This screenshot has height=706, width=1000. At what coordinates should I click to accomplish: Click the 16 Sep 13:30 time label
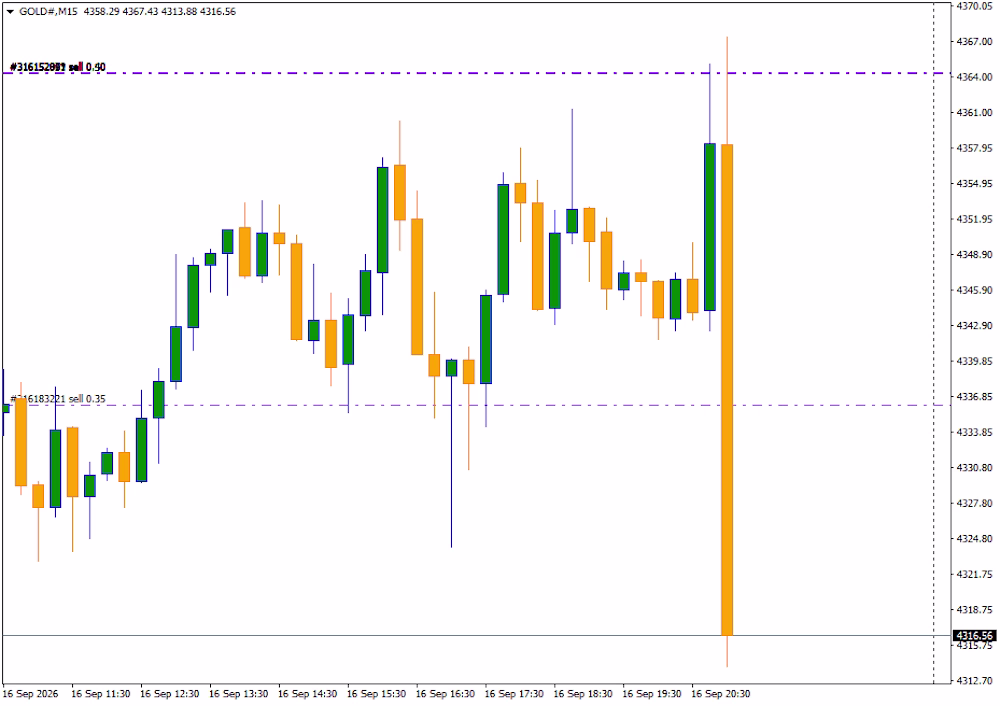click(239, 694)
